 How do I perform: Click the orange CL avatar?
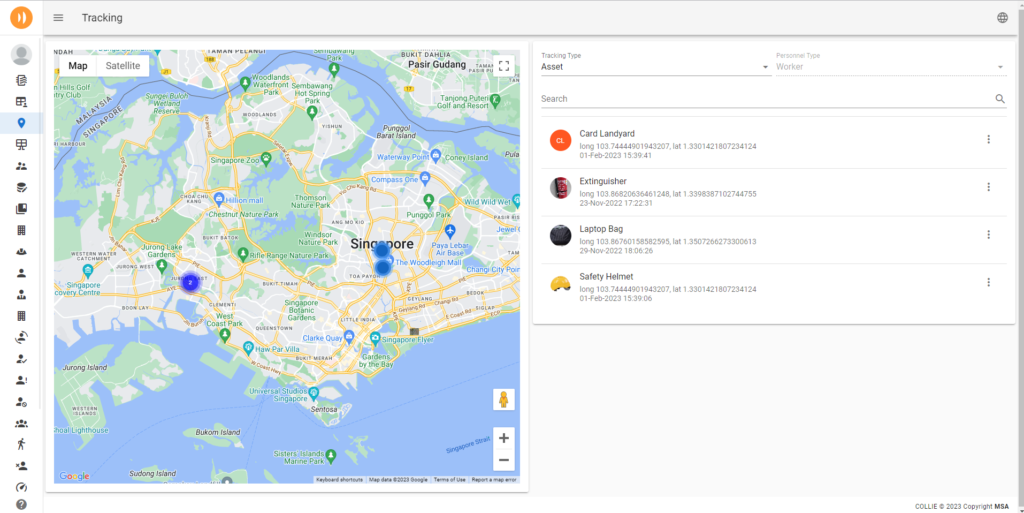click(560, 140)
